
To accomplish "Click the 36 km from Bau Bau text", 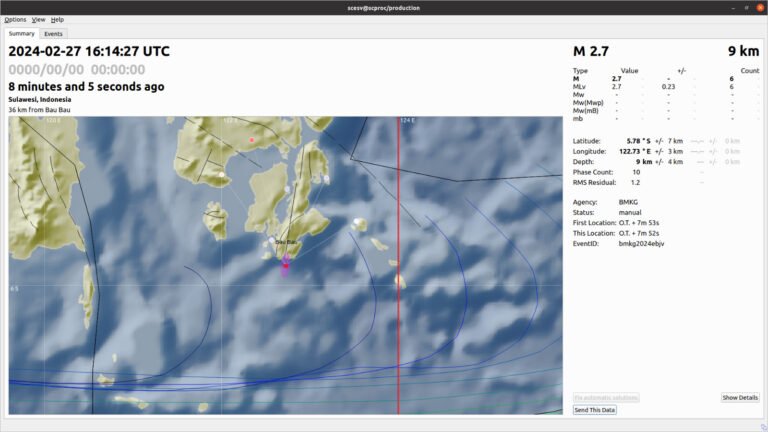I will 39,110.
